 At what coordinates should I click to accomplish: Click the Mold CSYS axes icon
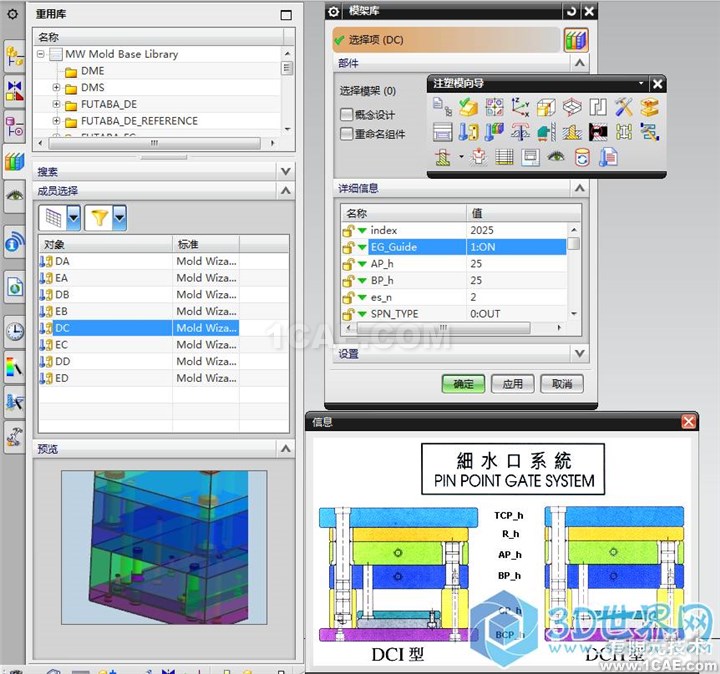pyautogui.click(x=520, y=107)
